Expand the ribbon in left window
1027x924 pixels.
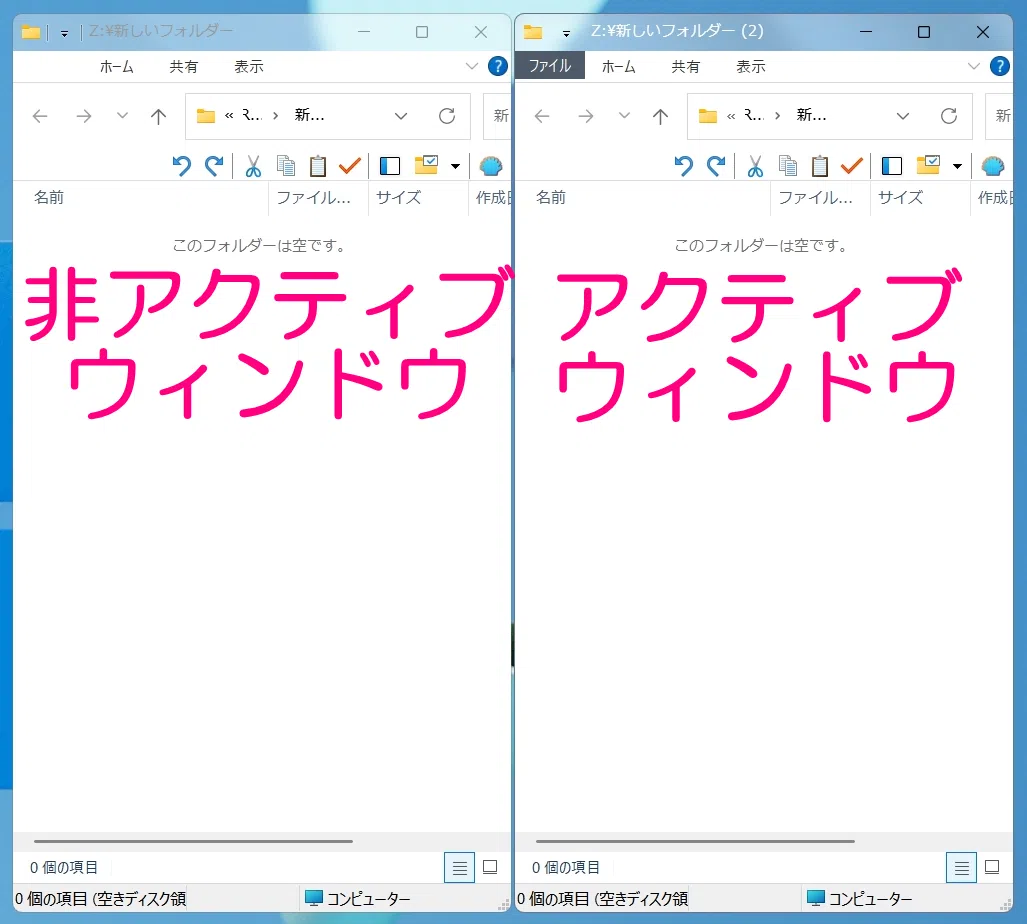pyautogui.click(x=472, y=66)
